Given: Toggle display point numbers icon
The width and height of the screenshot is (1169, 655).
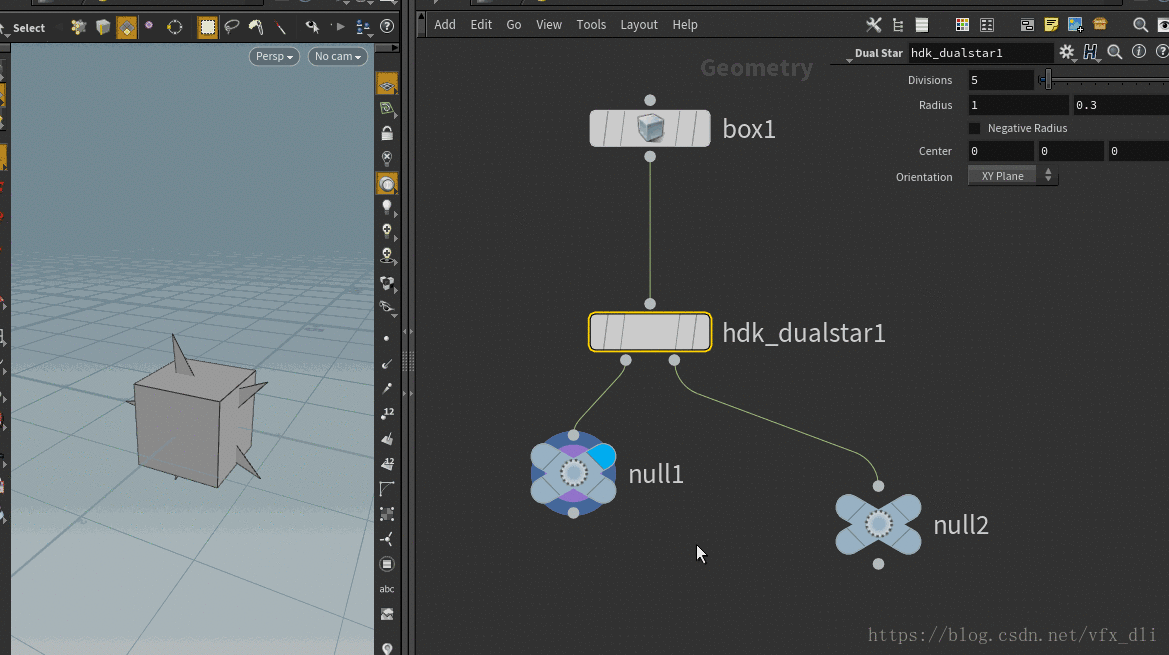Looking at the screenshot, I should click(x=387, y=414).
